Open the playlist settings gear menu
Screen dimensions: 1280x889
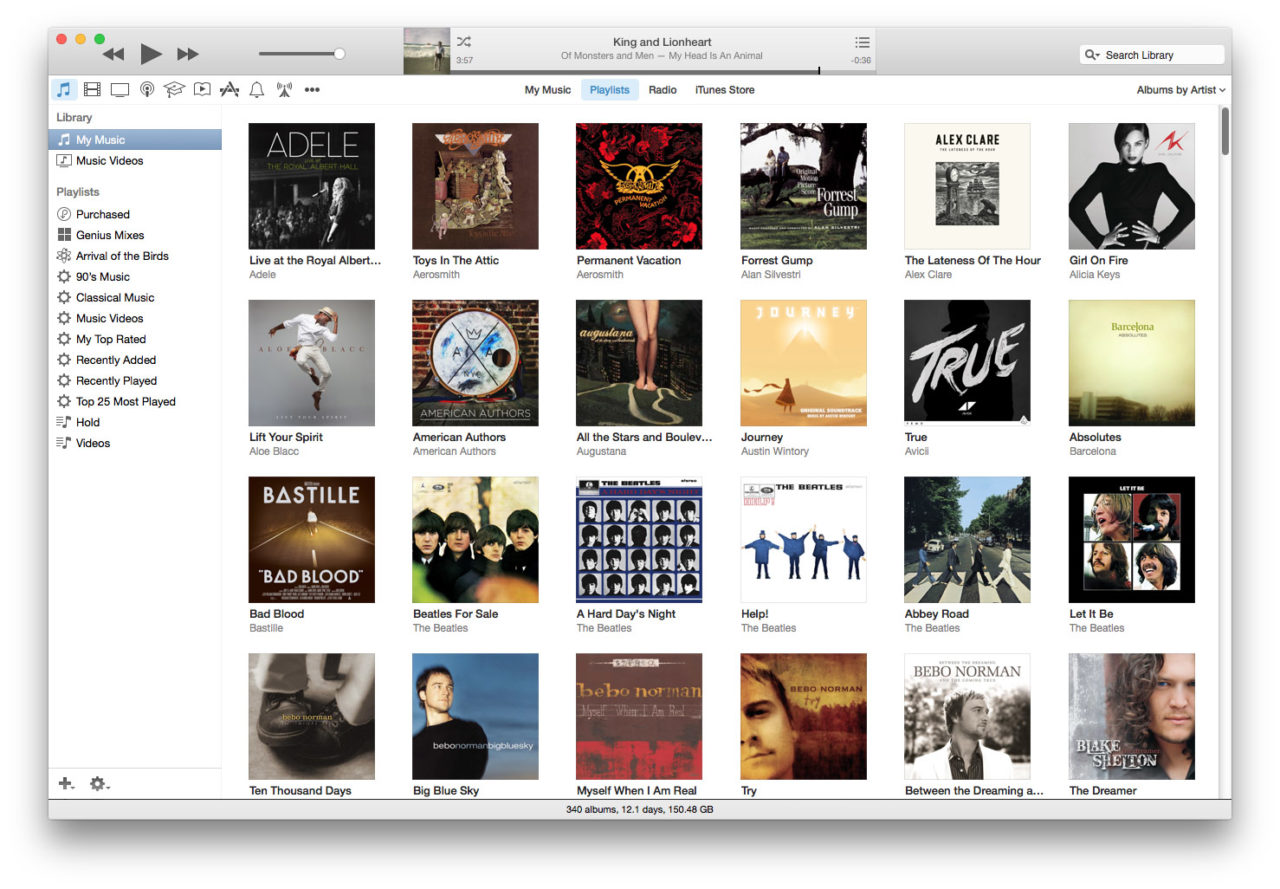pyautogui.click(x=98, y=784)
